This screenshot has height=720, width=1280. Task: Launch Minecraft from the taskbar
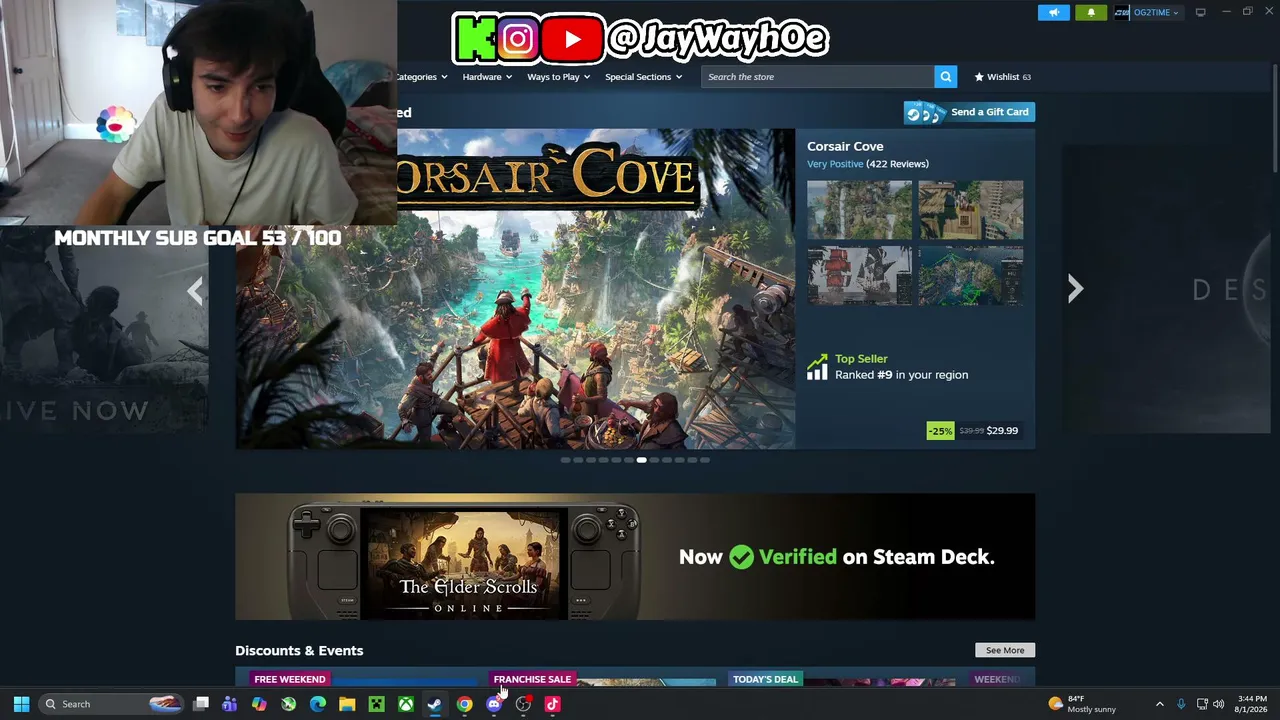pyautogui.click(x=376, y=704)
